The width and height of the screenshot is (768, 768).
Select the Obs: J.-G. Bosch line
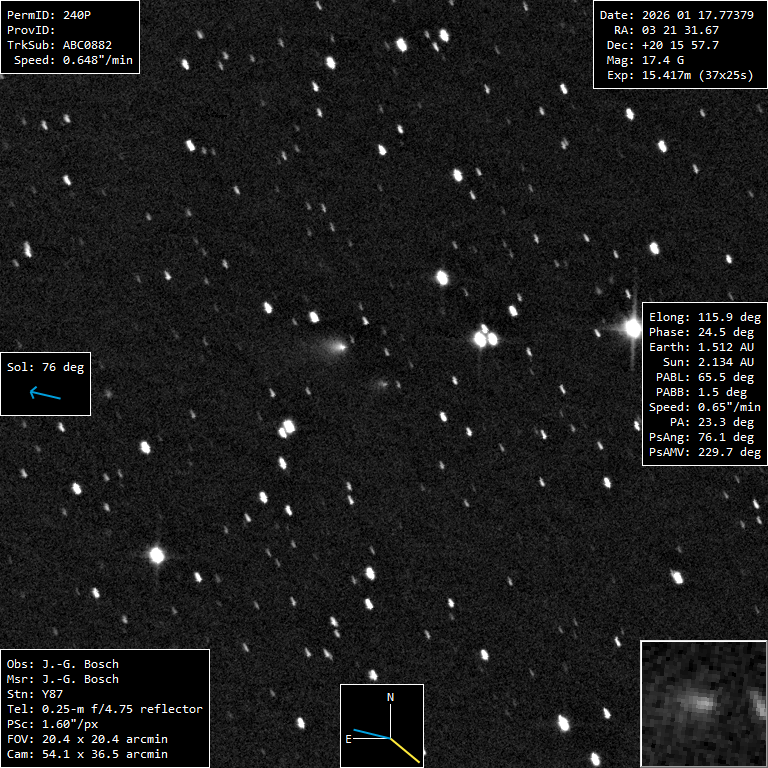[x=63, y=664]
